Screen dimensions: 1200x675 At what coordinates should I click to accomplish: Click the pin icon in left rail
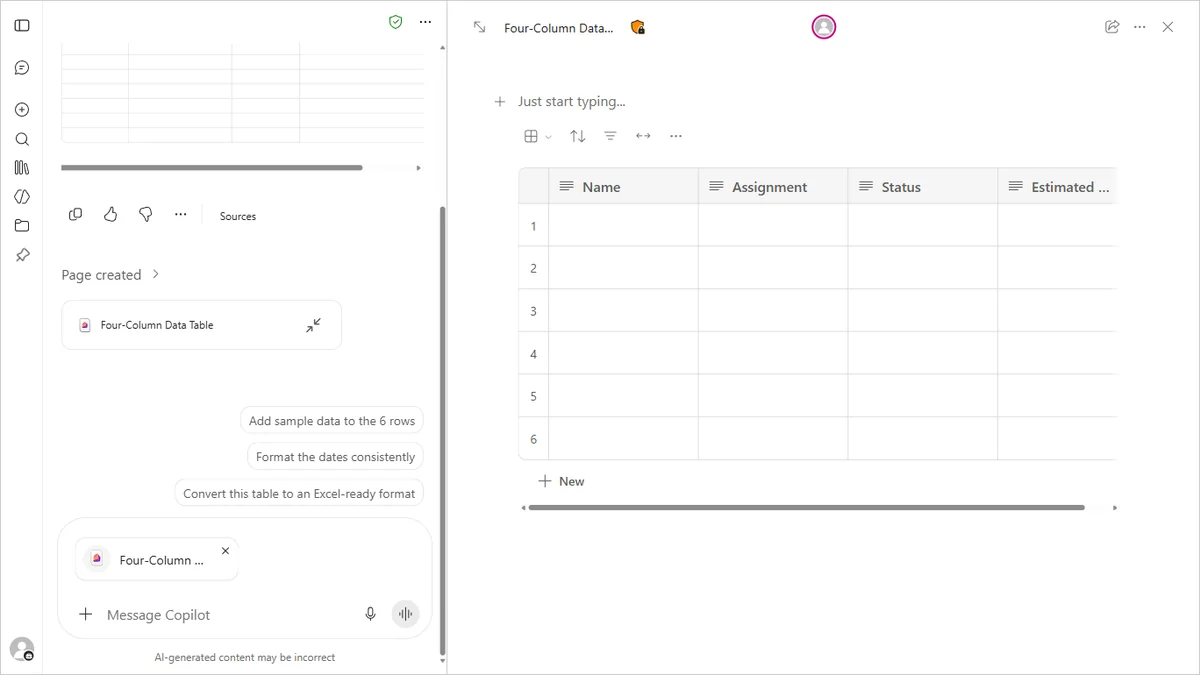22,255
